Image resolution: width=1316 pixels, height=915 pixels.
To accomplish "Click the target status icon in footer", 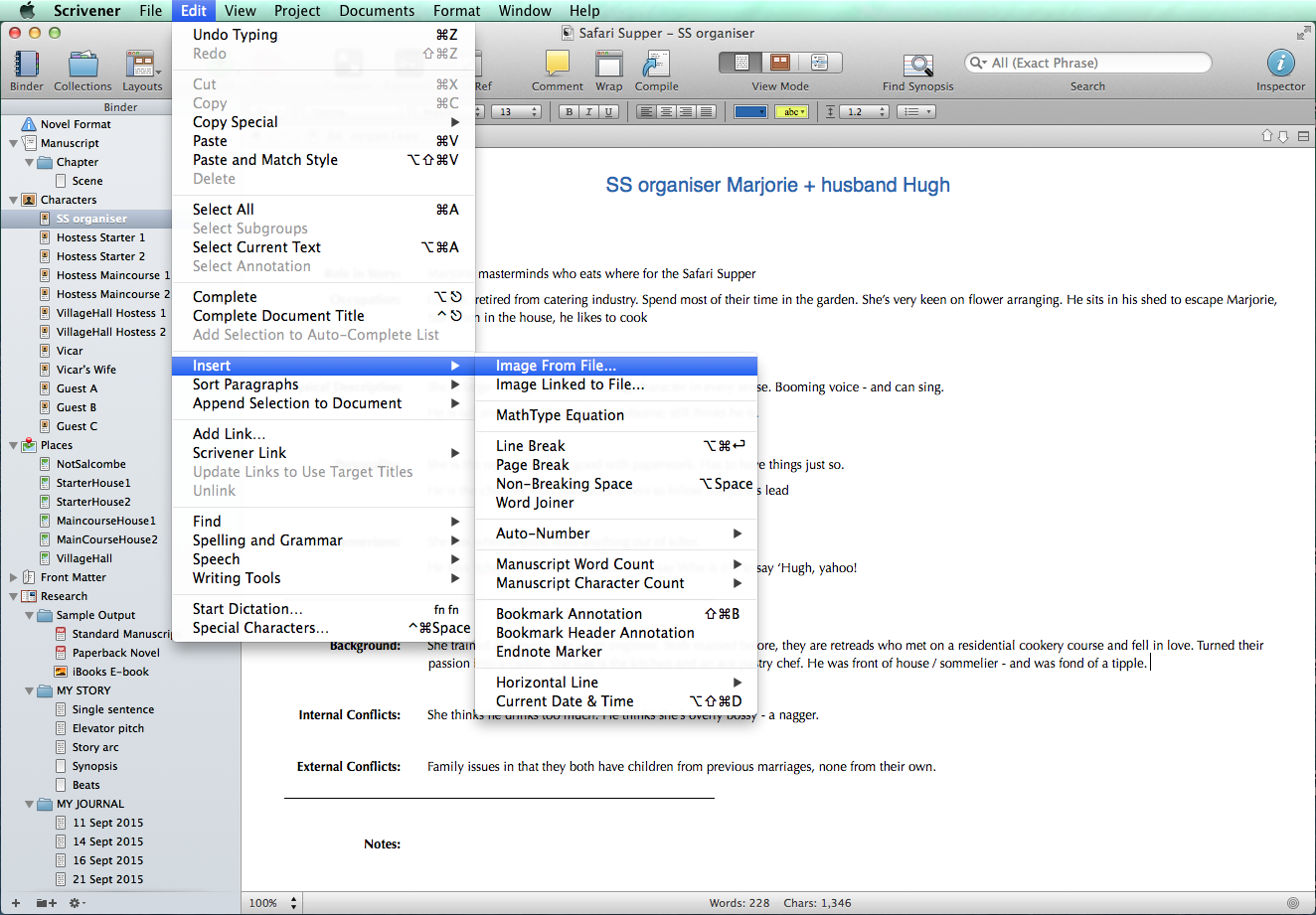I will click(x=1293, y=903).
